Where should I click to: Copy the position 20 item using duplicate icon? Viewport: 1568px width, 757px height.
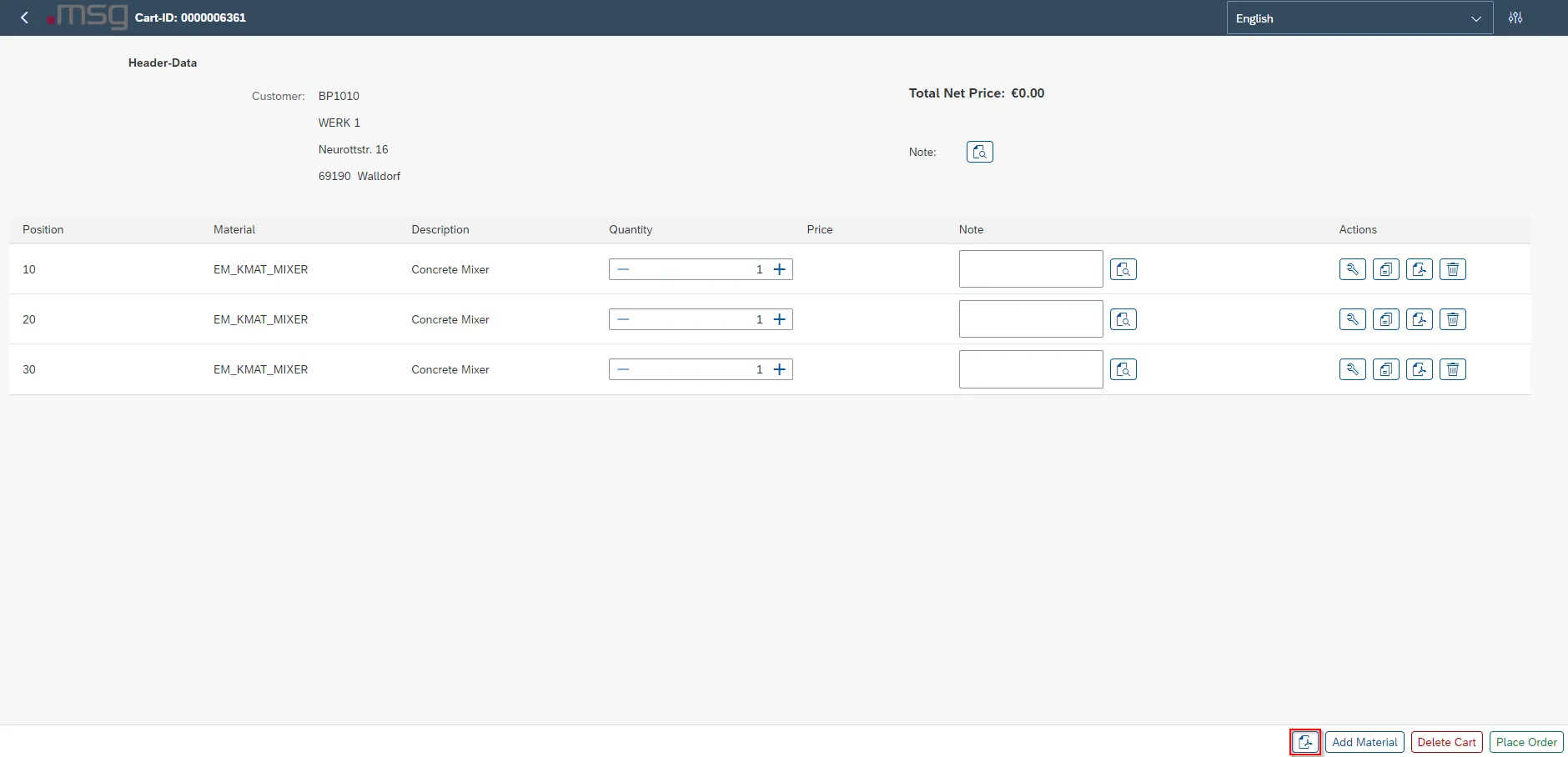[x=1385, y=319]
